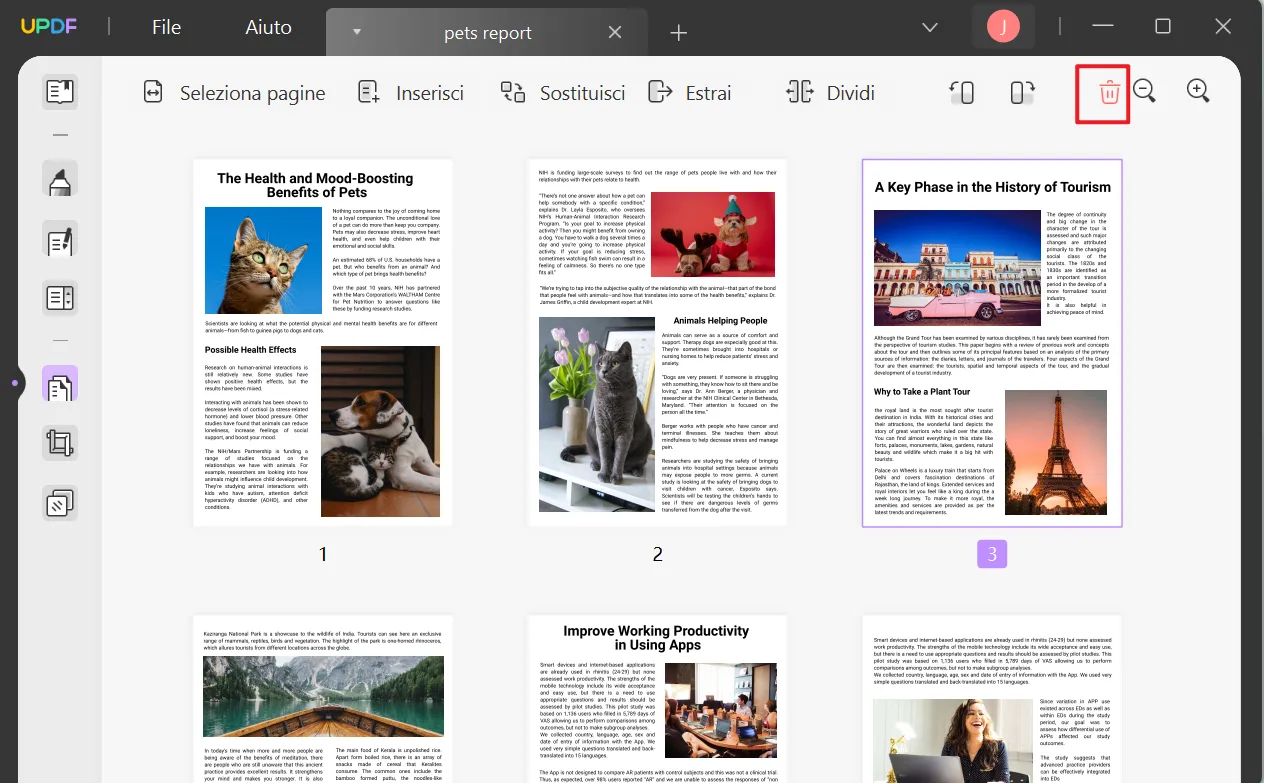Minimize the UPDF window

click(x=1103, y=27)
